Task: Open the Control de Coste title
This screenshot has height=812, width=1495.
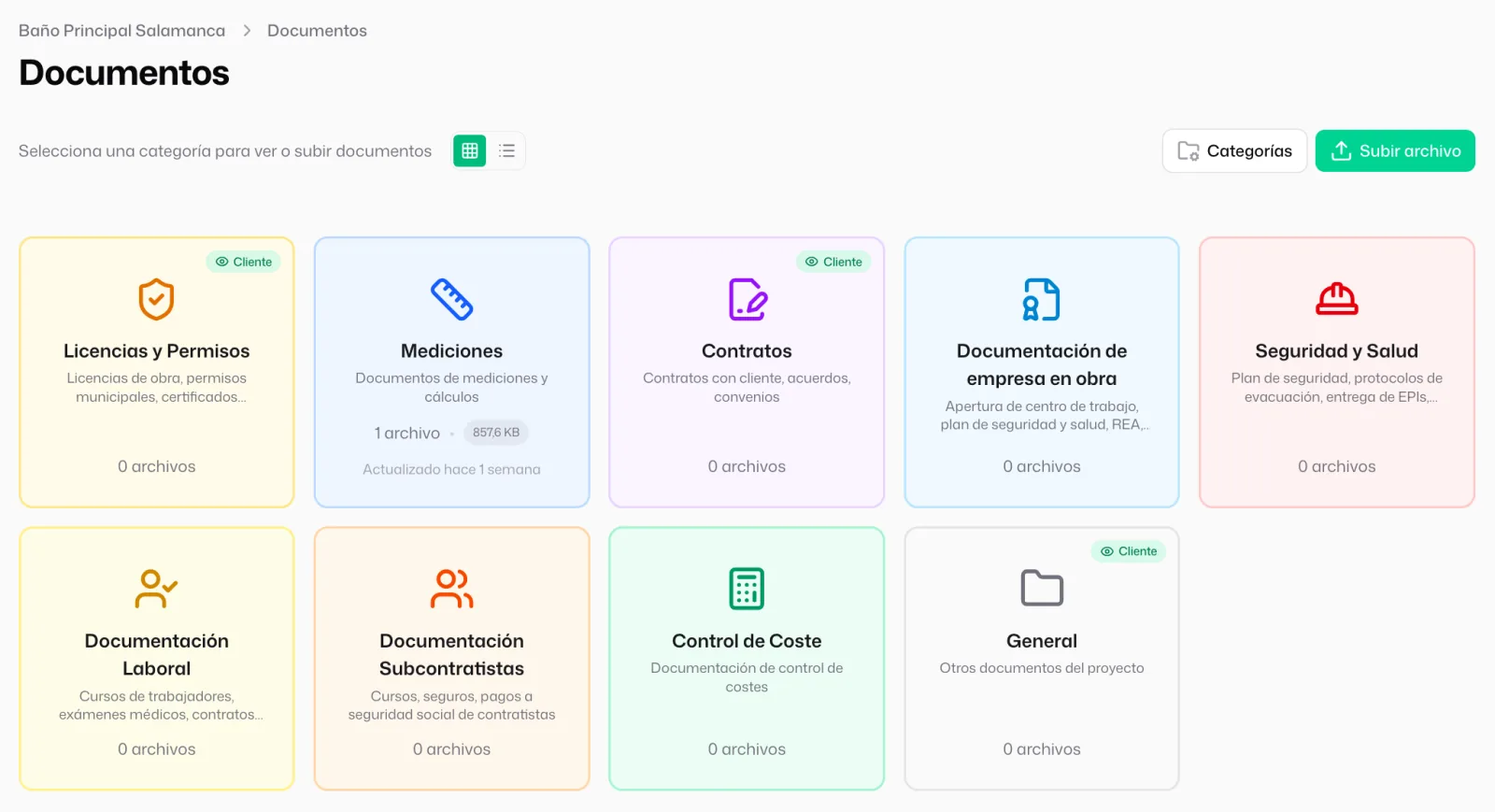Action: pos(747,641)
